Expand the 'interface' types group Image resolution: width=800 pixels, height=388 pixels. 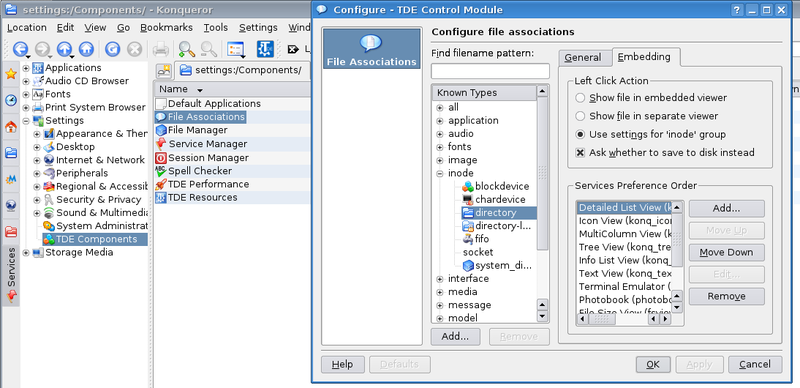pos(440,279)
